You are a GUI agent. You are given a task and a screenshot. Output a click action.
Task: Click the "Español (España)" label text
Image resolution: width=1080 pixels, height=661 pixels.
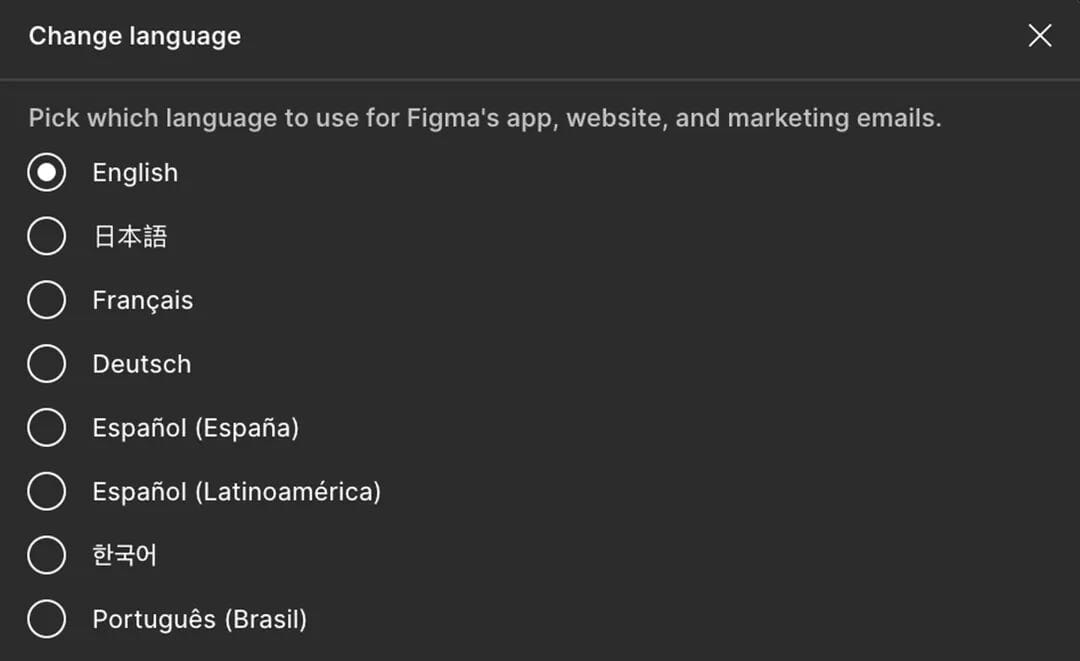[195, 428]
